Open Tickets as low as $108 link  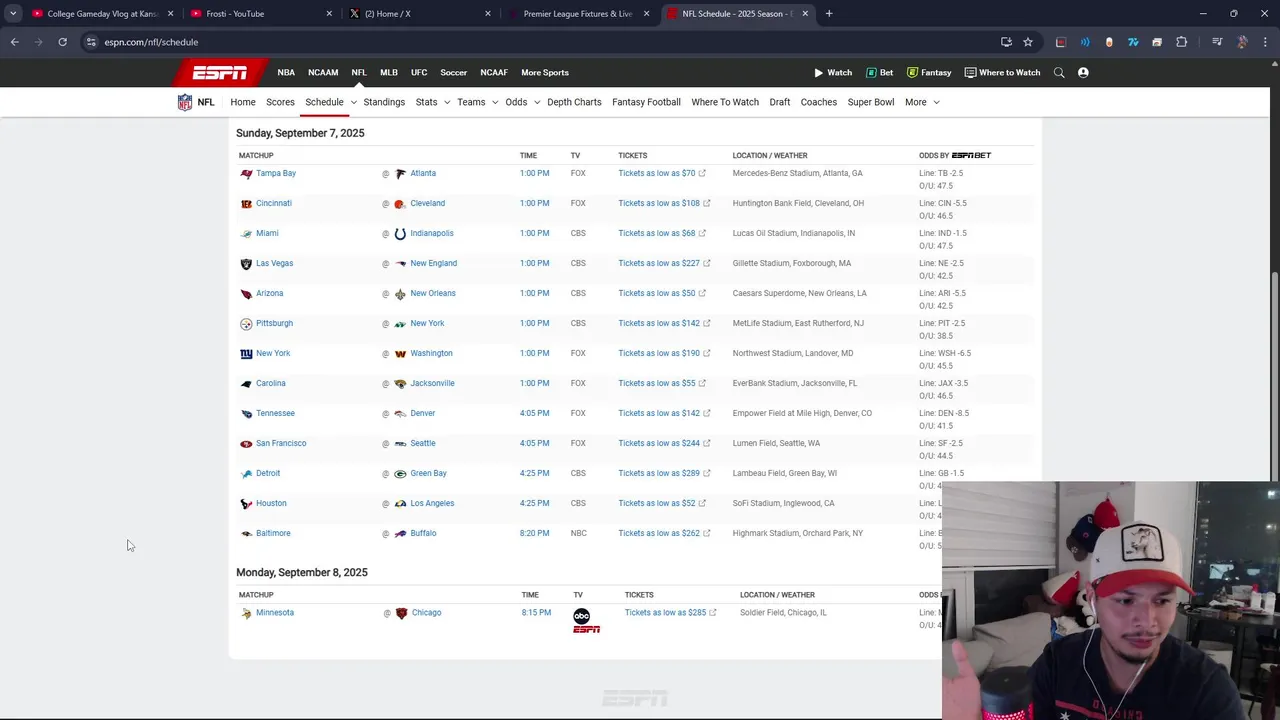click(x=659, y=203)
